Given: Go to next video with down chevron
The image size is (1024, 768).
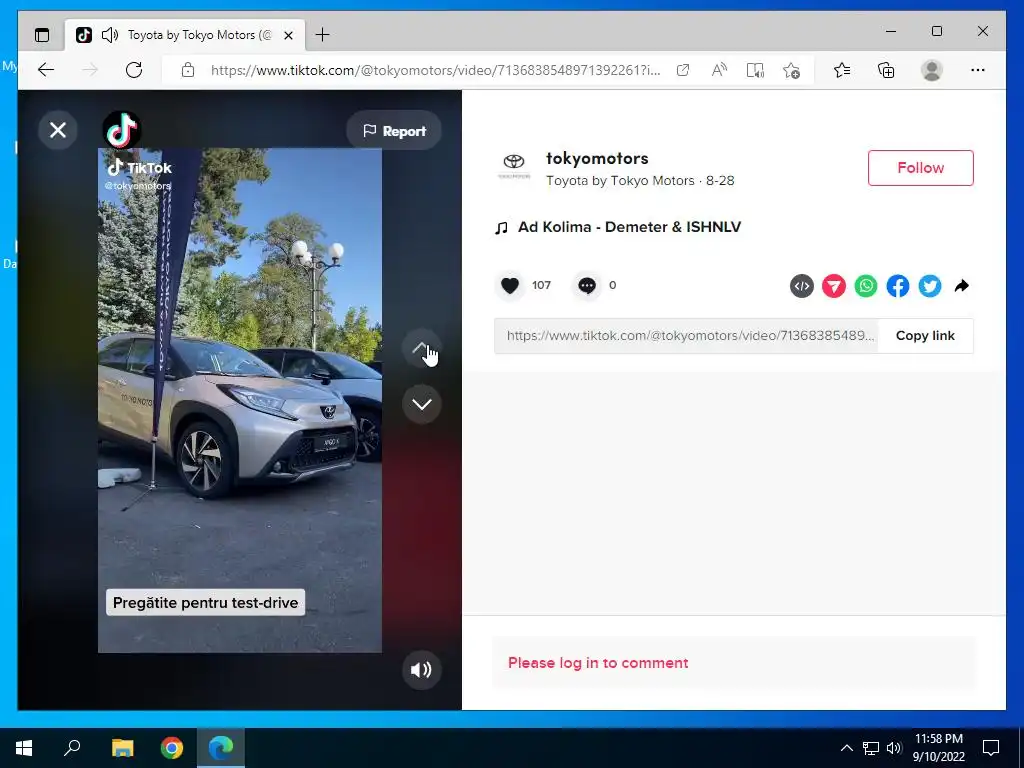Looking at the screenshot, I should 422,404.
